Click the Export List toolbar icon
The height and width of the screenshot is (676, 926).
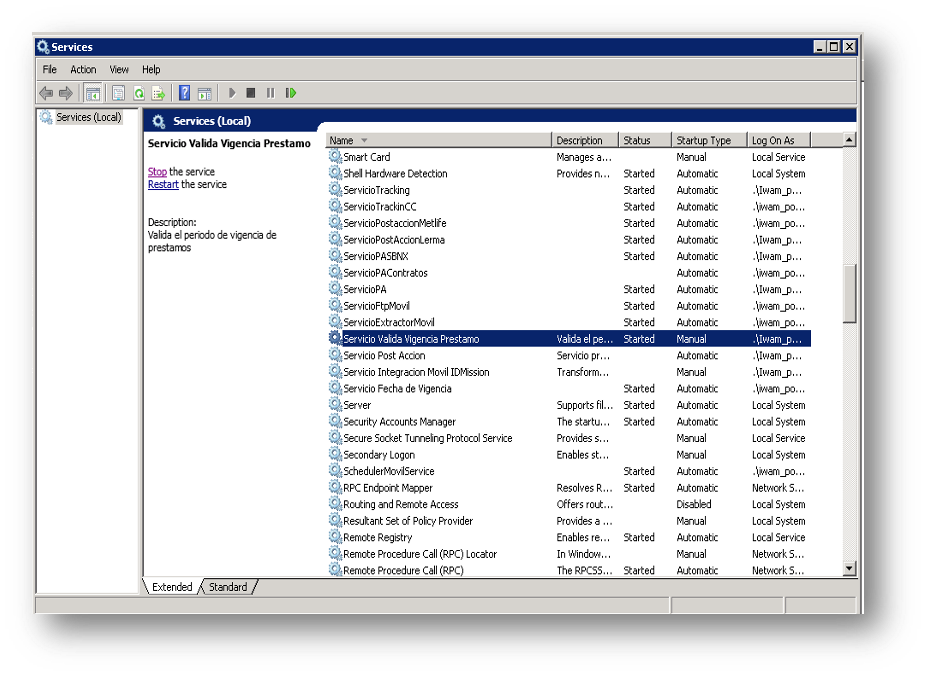(x=159, y=93)
